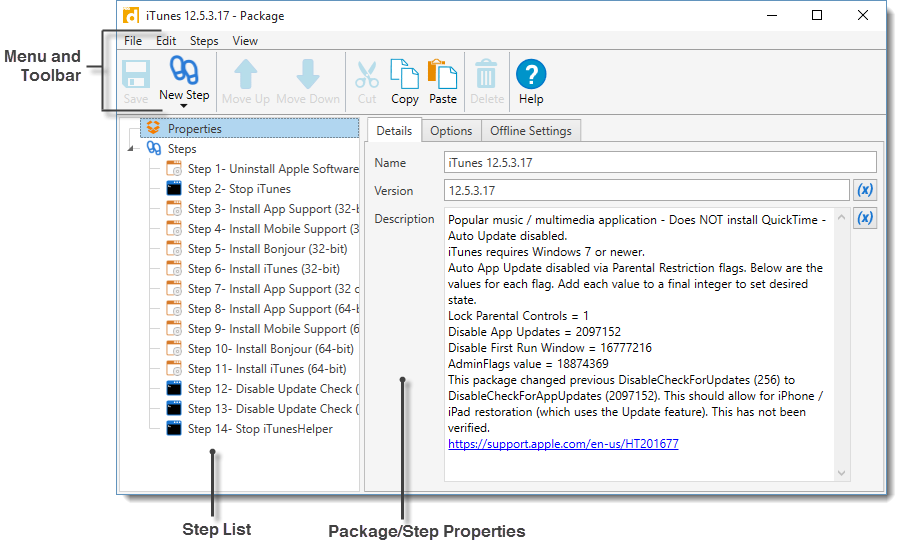
Task: Open the New Step dropdown arrow
Action: (184, 106)
